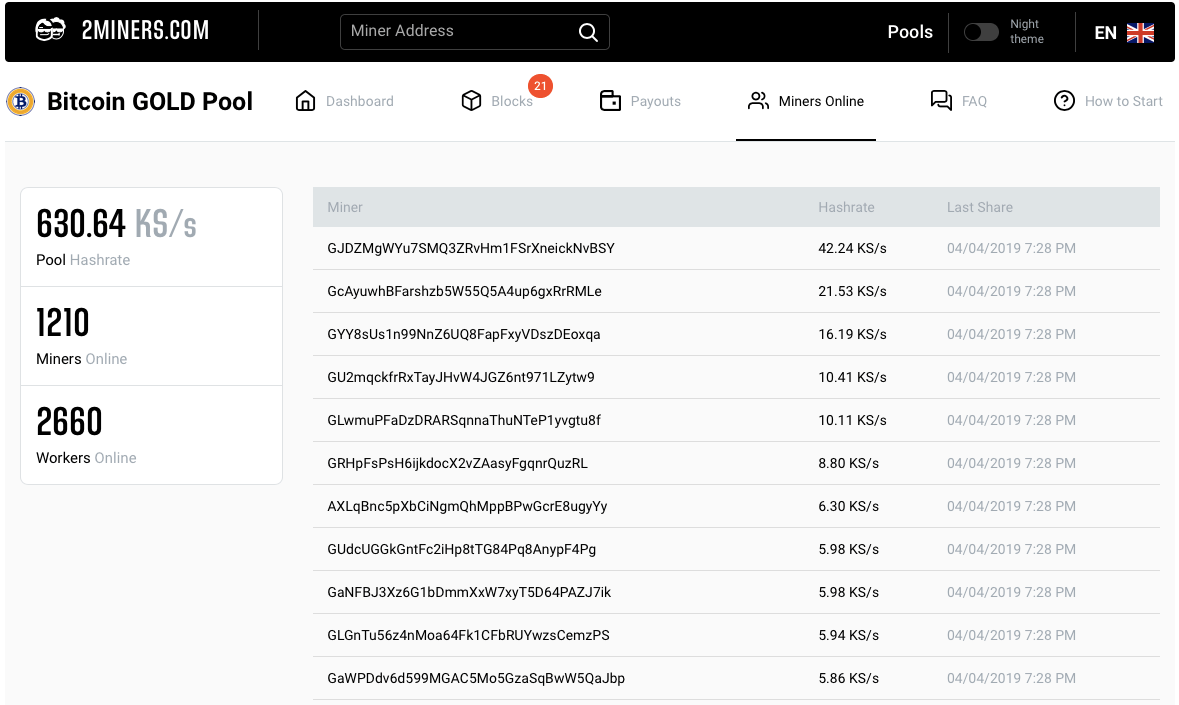Open the Pools menu
The image size is (1179, 705).
(x=910, y=32)
